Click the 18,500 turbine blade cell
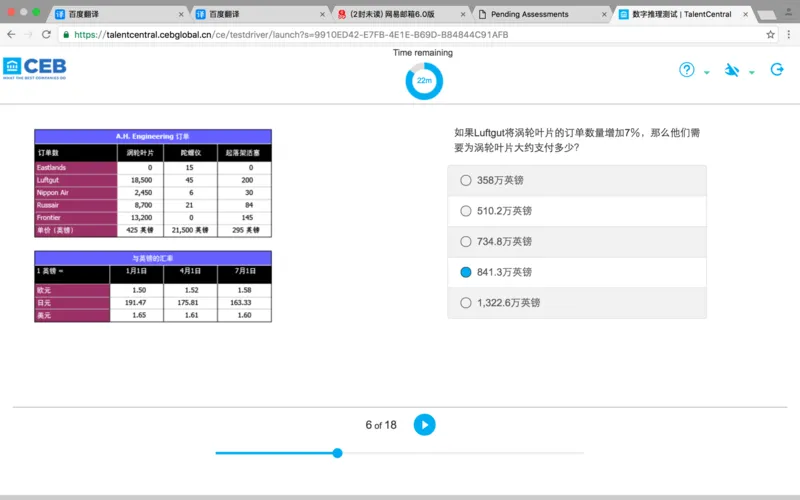 tap(141, 180)
